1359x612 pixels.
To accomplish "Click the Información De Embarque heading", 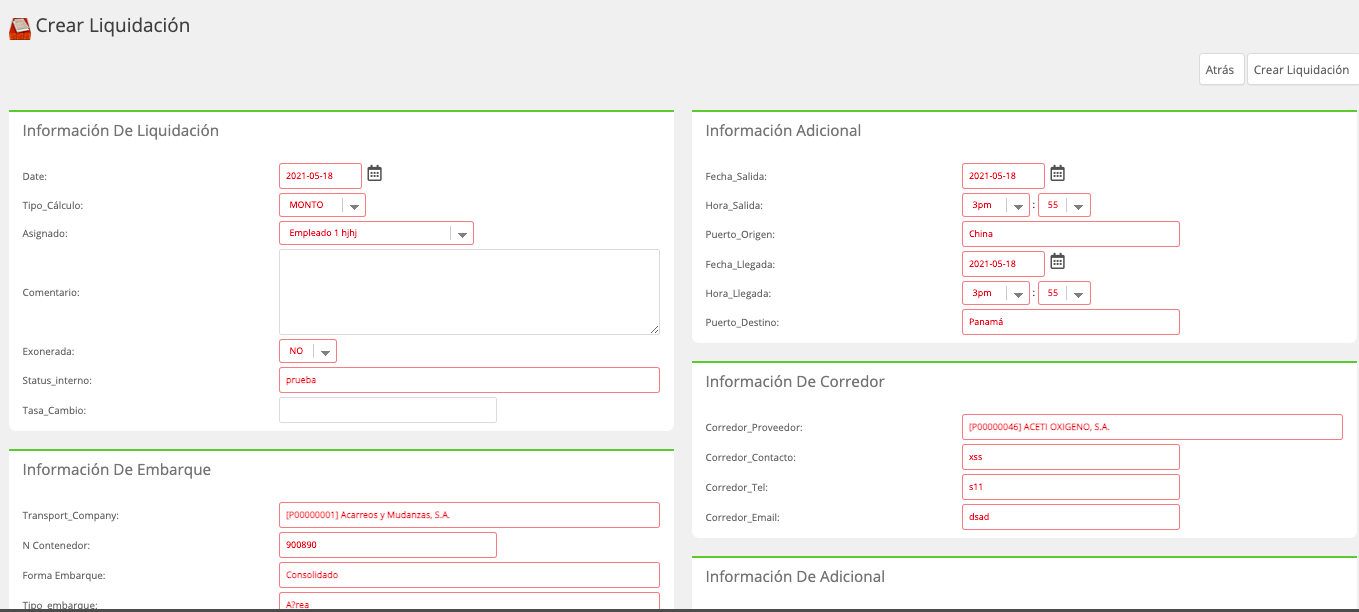I will [117, 469].
